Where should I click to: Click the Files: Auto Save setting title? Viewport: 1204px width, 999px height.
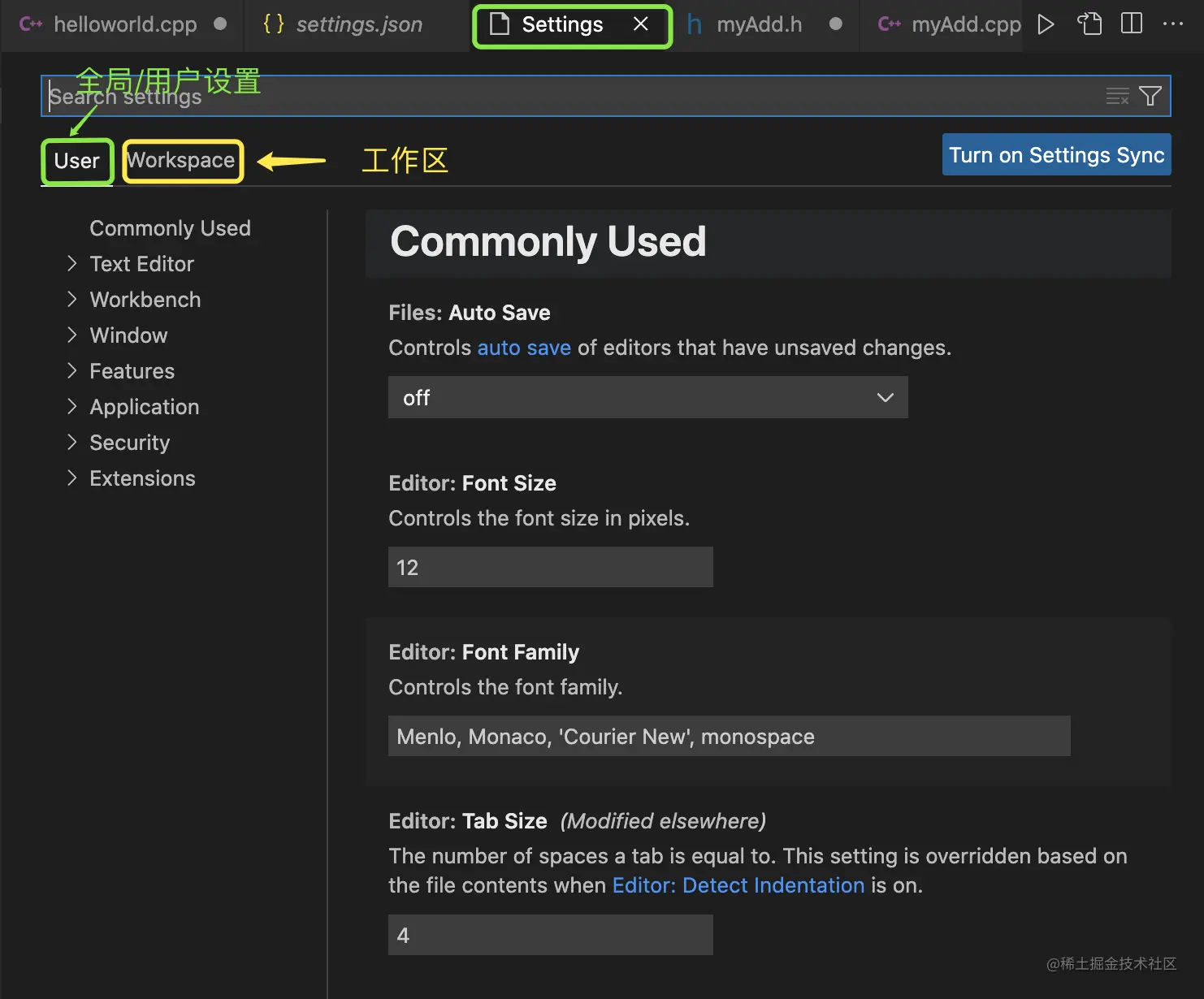[470, 313]
